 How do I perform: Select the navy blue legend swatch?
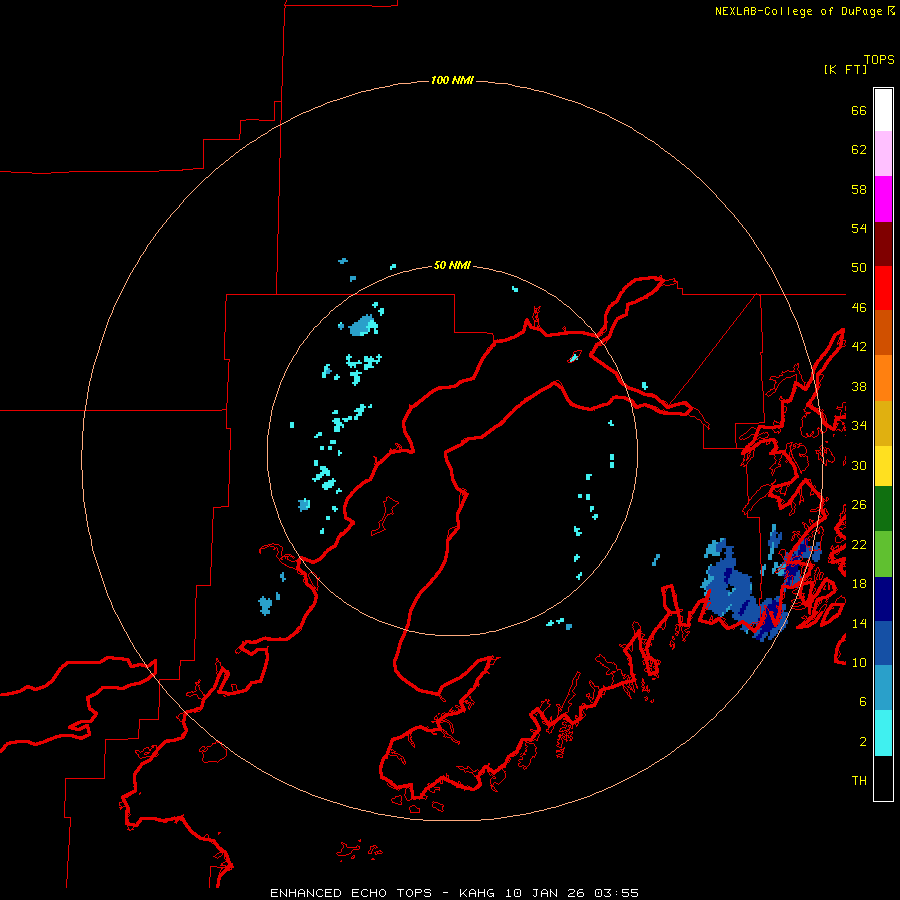(883, 599)
